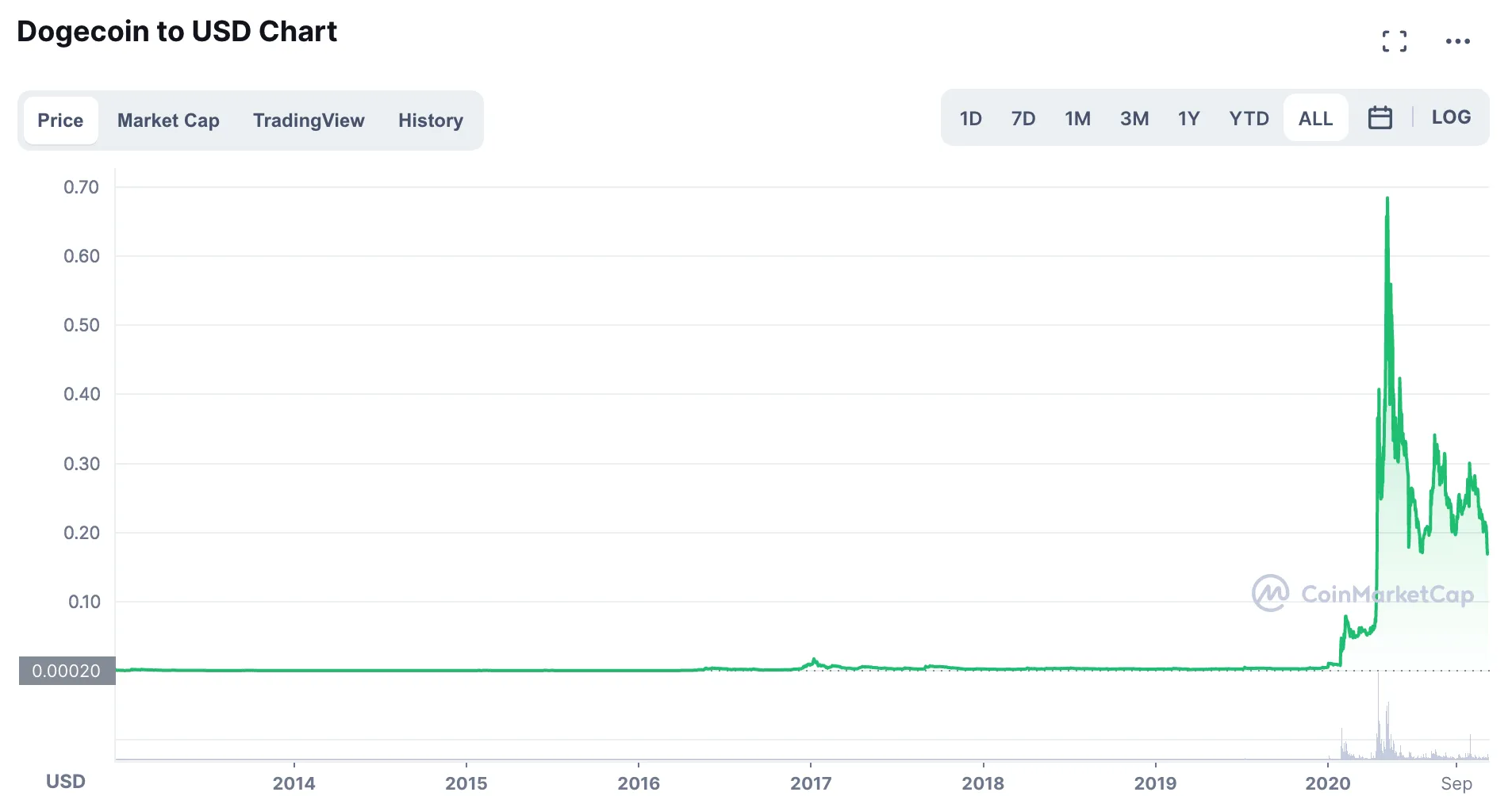Click the small 2017 price bump on chart
The height and width of the screenshot is (796, 1512).
pyautogui.click(x=814, y=660)
